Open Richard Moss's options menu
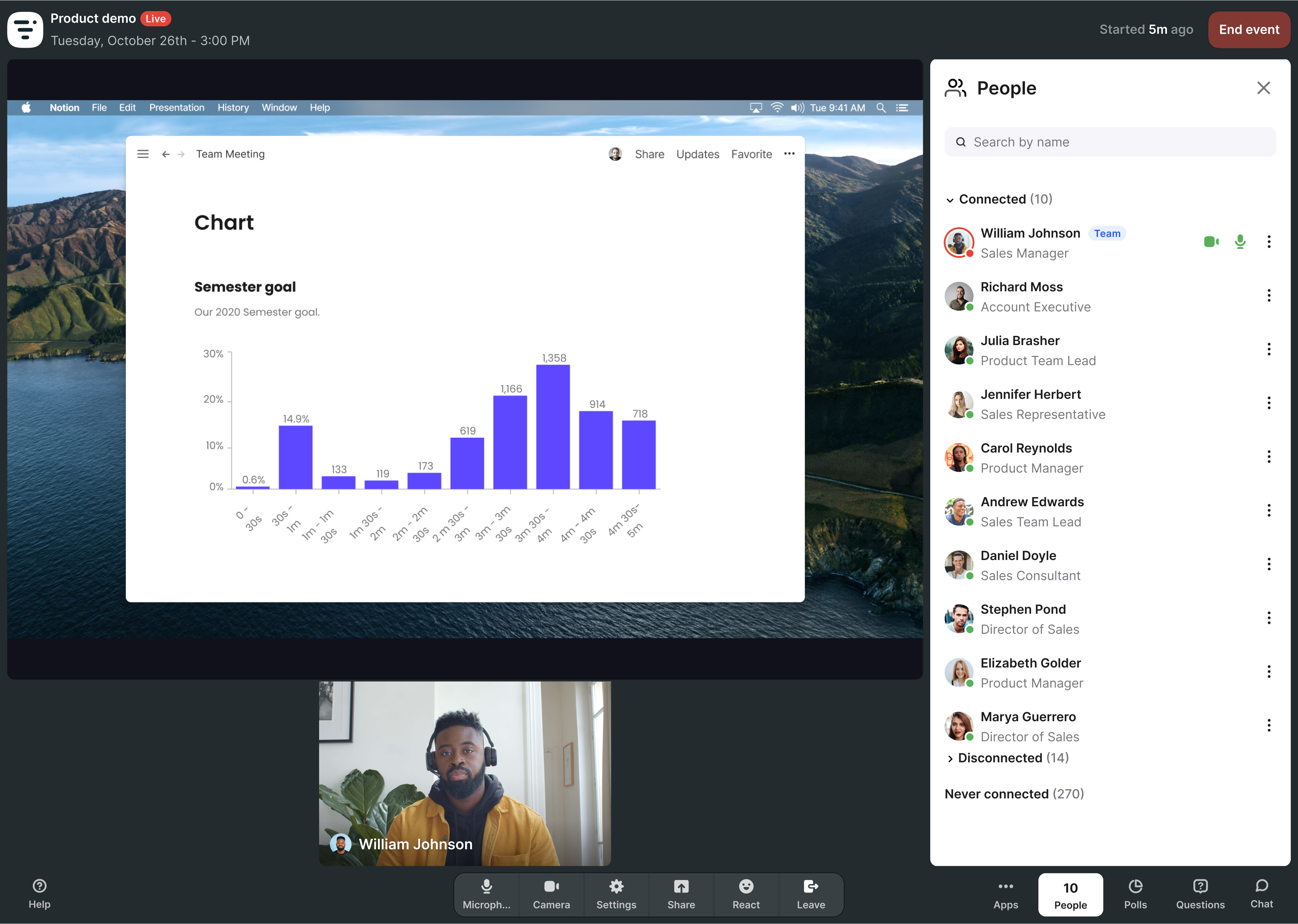The width and height of the screenshot is (1298, 924). tap(1270, 295)
